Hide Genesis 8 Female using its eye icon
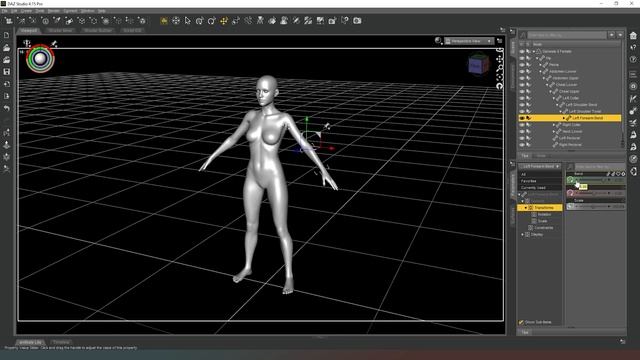The image size is (640, 360). pos(522,51)
